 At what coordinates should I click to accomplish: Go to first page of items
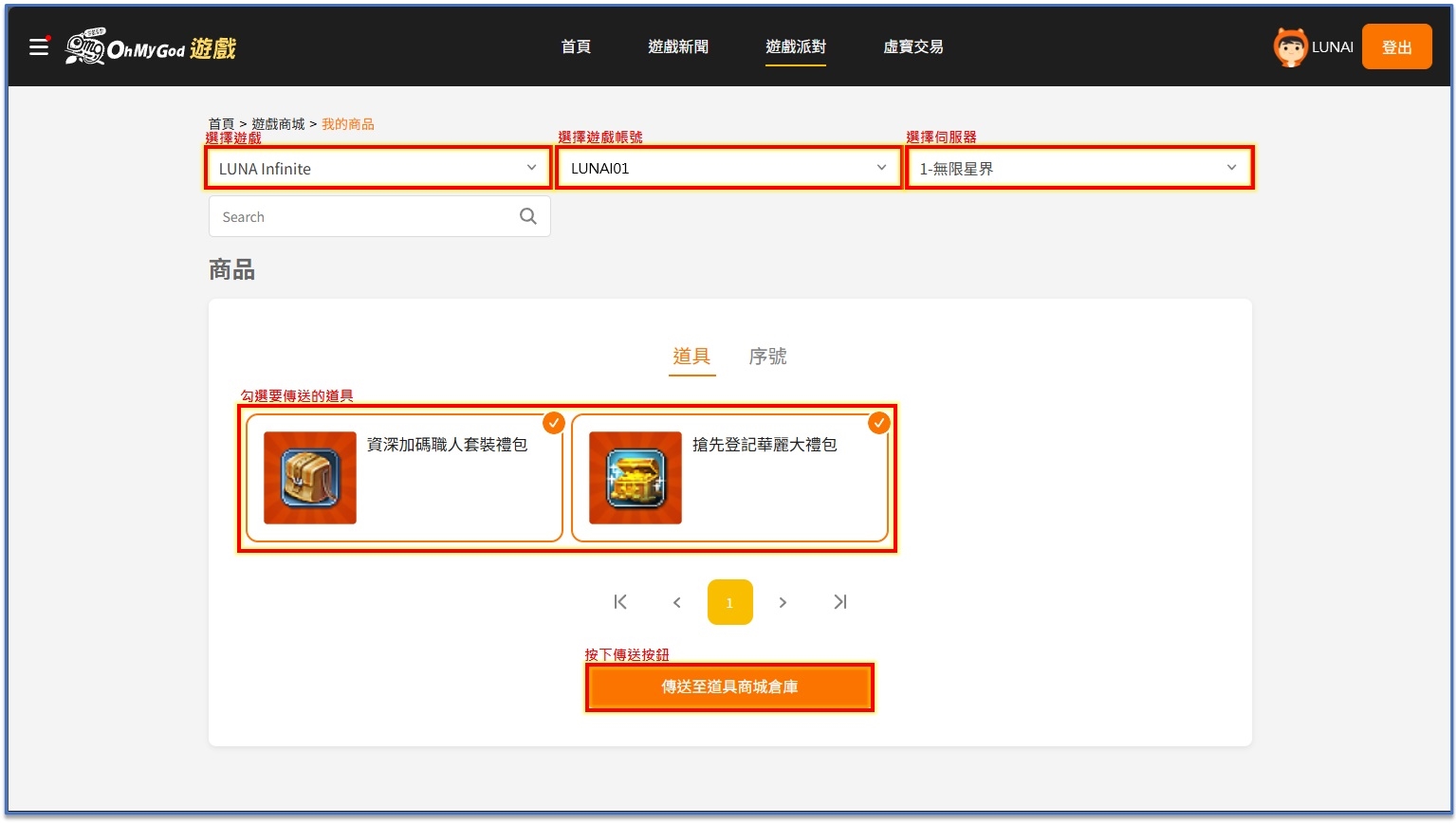point(620,602)
